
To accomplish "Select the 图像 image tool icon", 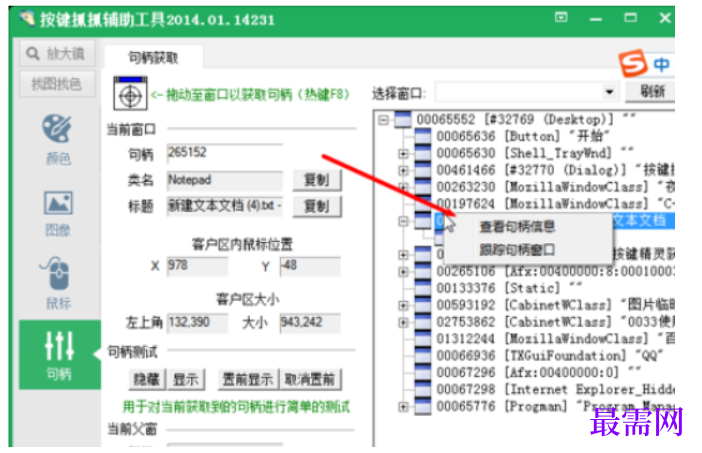I will click(58, 203).
